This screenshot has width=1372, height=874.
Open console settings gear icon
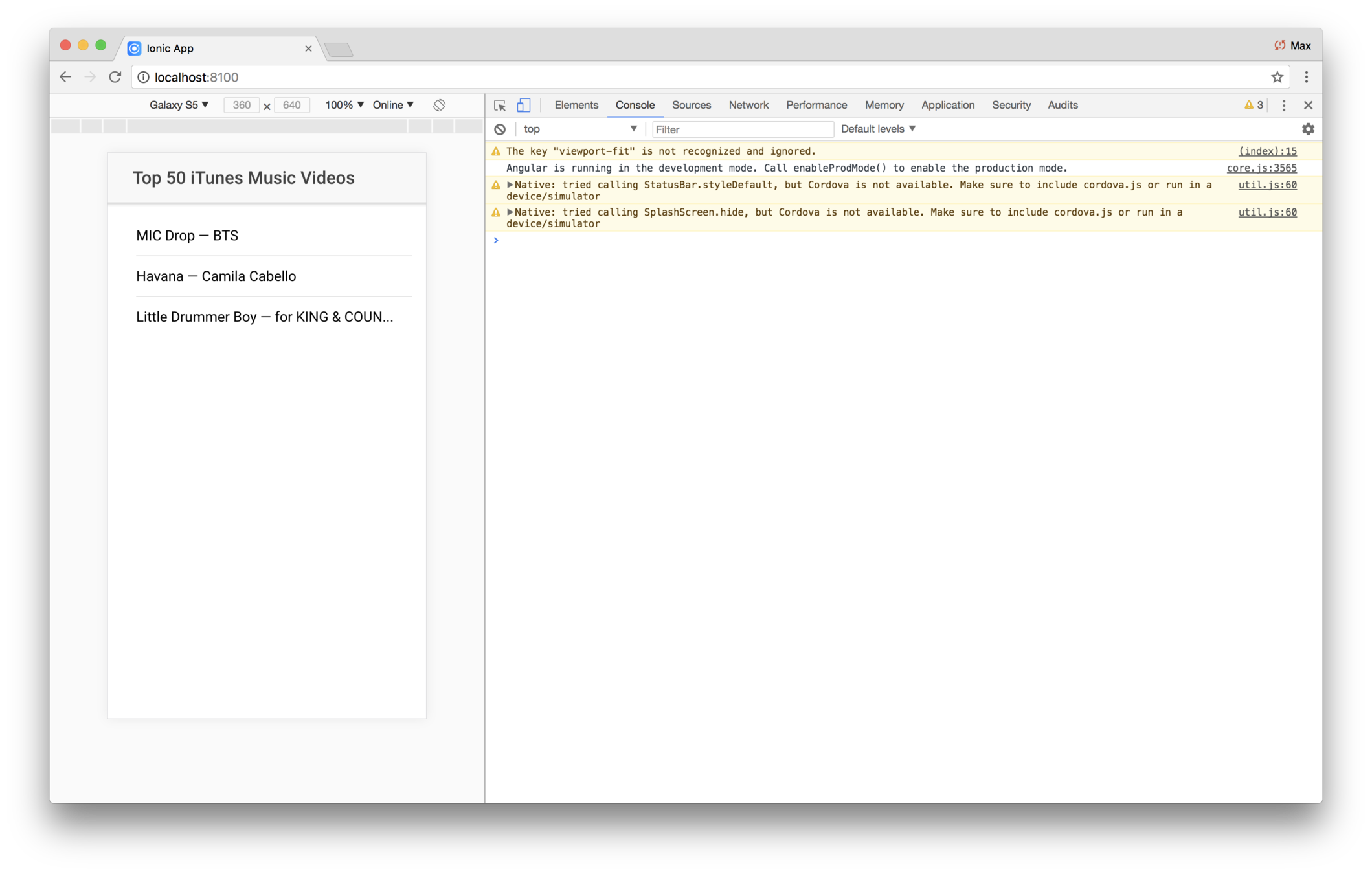(1308, 129)
